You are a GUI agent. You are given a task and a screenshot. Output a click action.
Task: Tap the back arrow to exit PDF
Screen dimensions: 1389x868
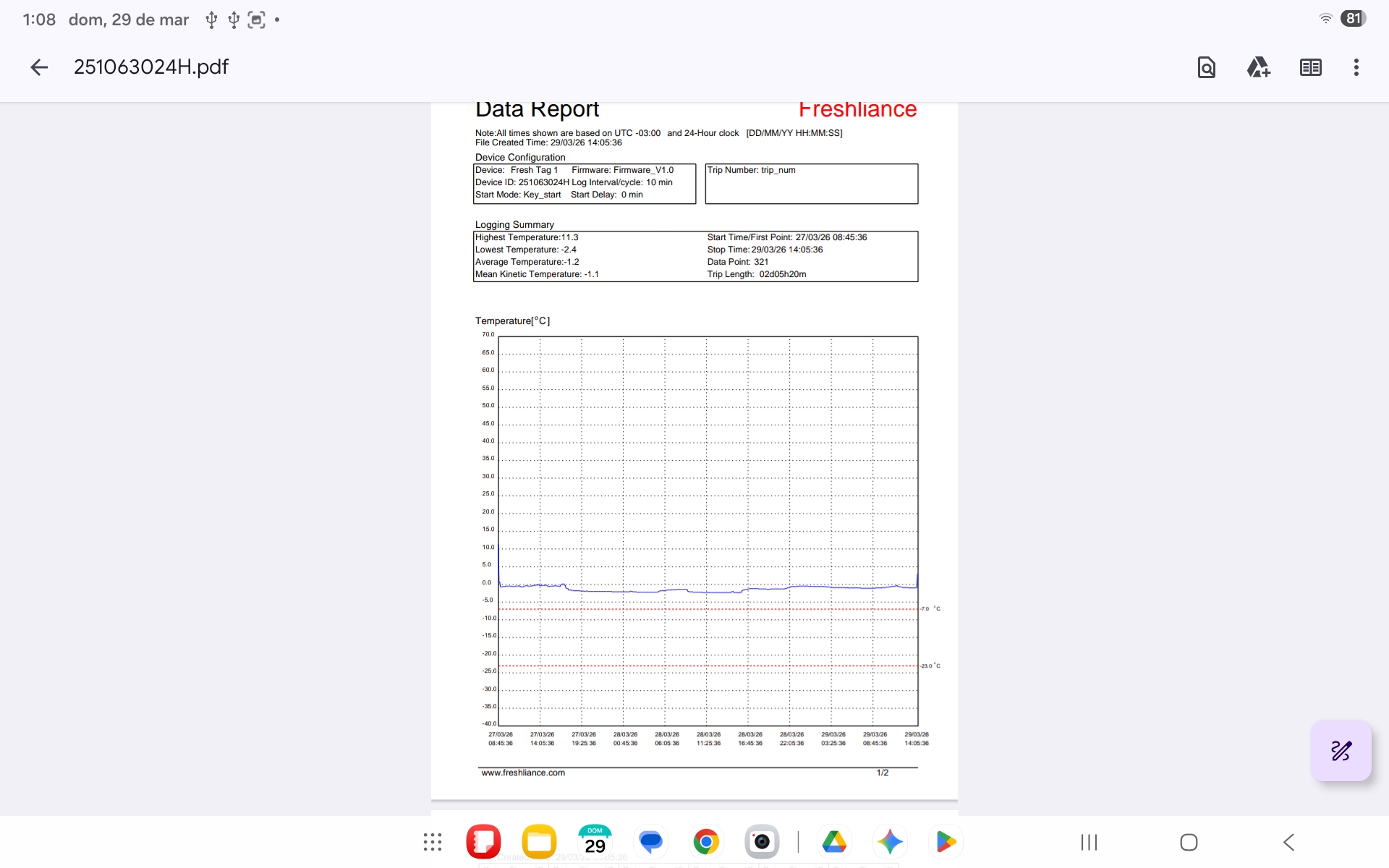(x=39, y=67)
